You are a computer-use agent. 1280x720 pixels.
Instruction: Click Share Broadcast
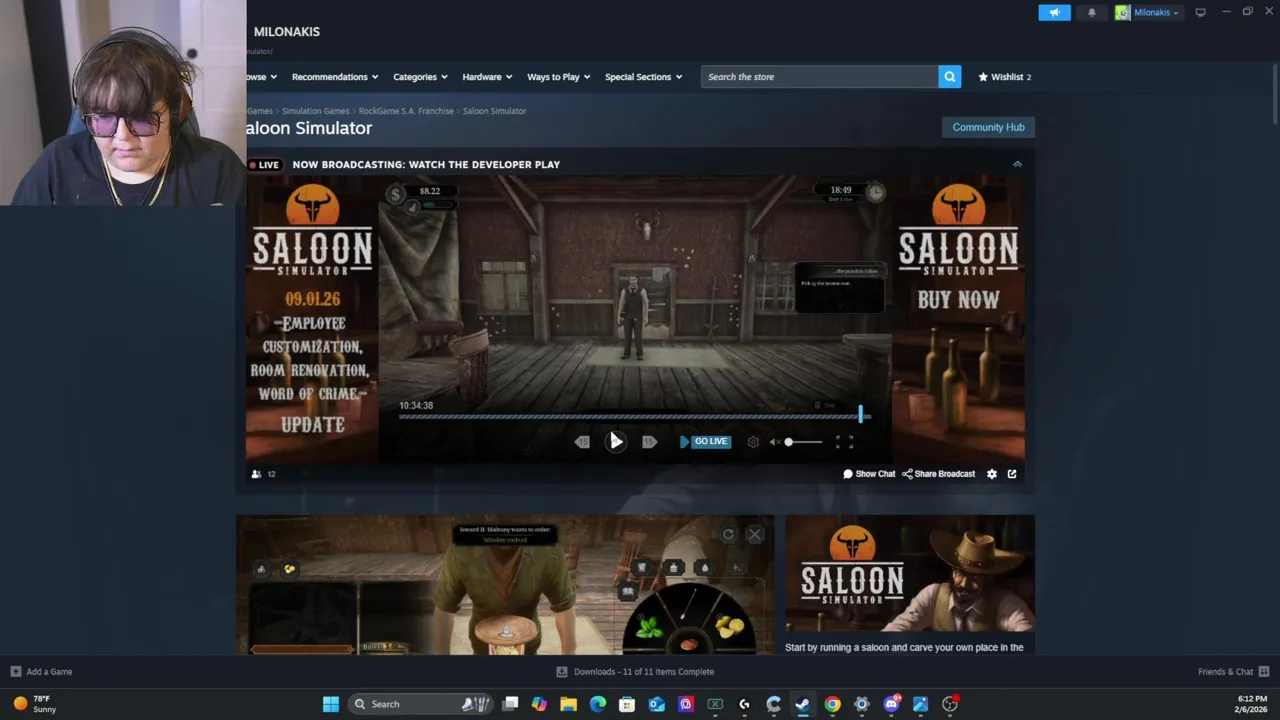point(938,474)
